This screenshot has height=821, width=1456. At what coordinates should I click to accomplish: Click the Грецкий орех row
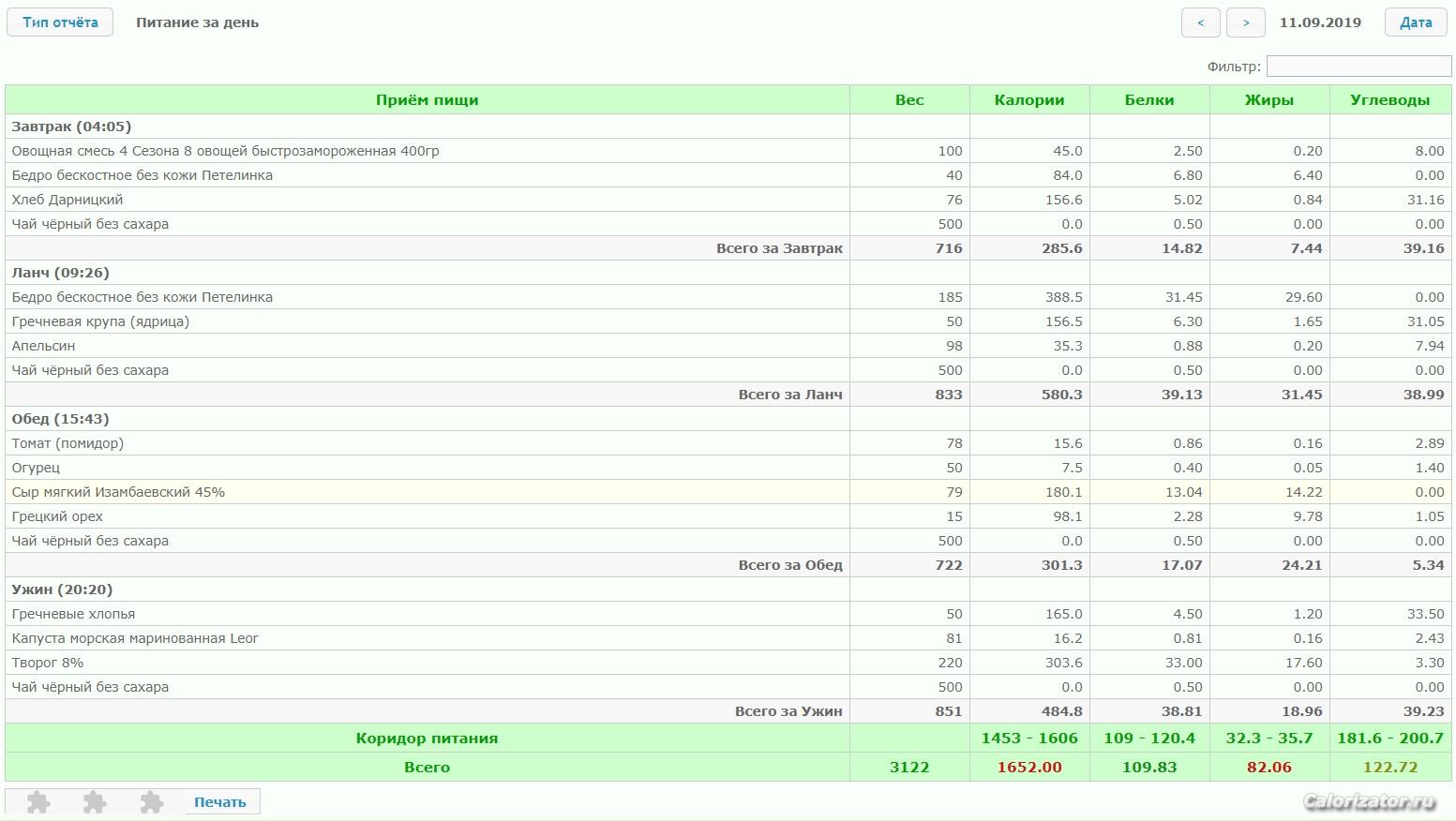click(728, 516)
